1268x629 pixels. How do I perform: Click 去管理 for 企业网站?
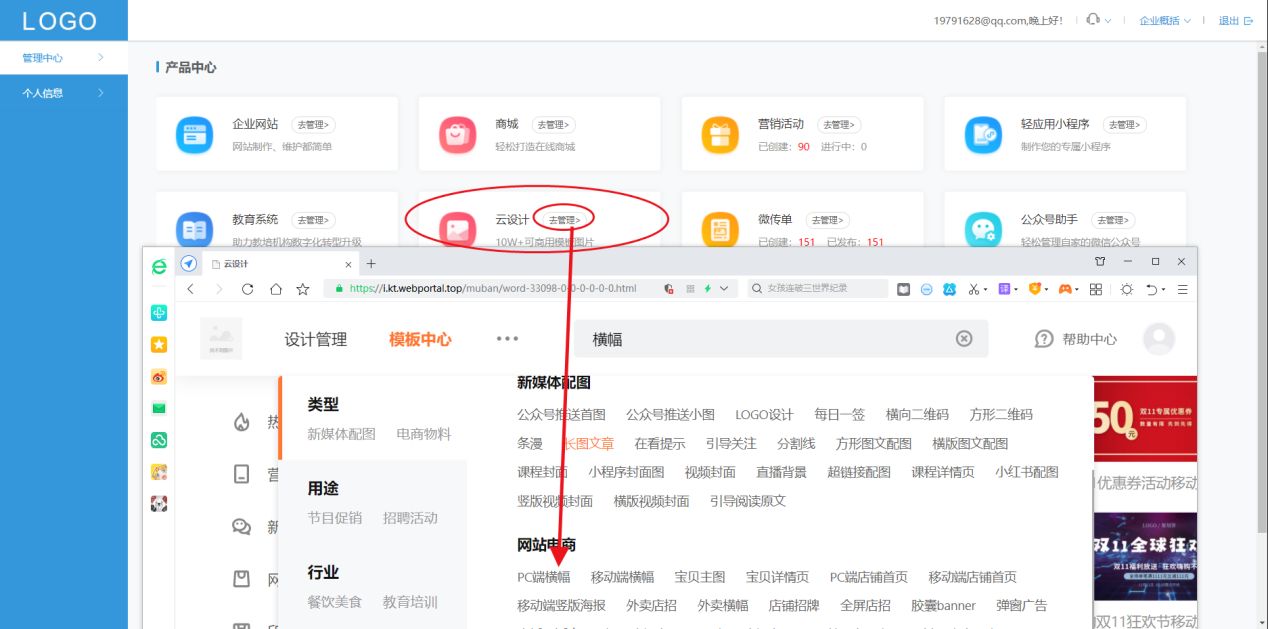[313, 125]
